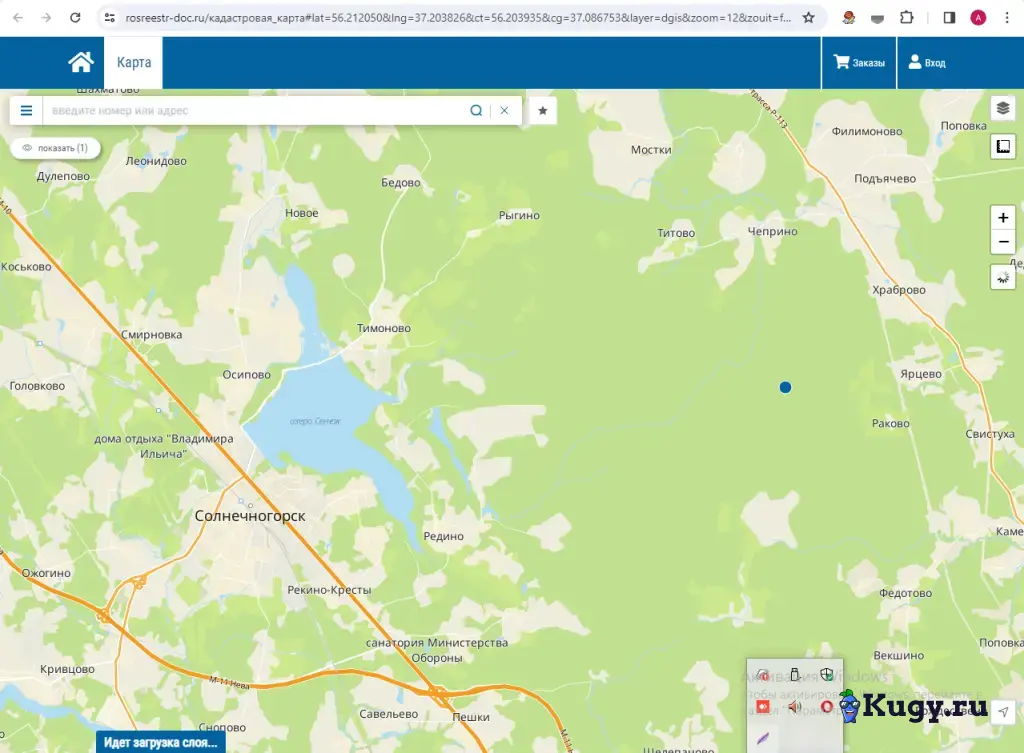Select the blue marker on the map
Image resolution: width=1024 pixels, height=753 pixels.
(x=786, y=387)
